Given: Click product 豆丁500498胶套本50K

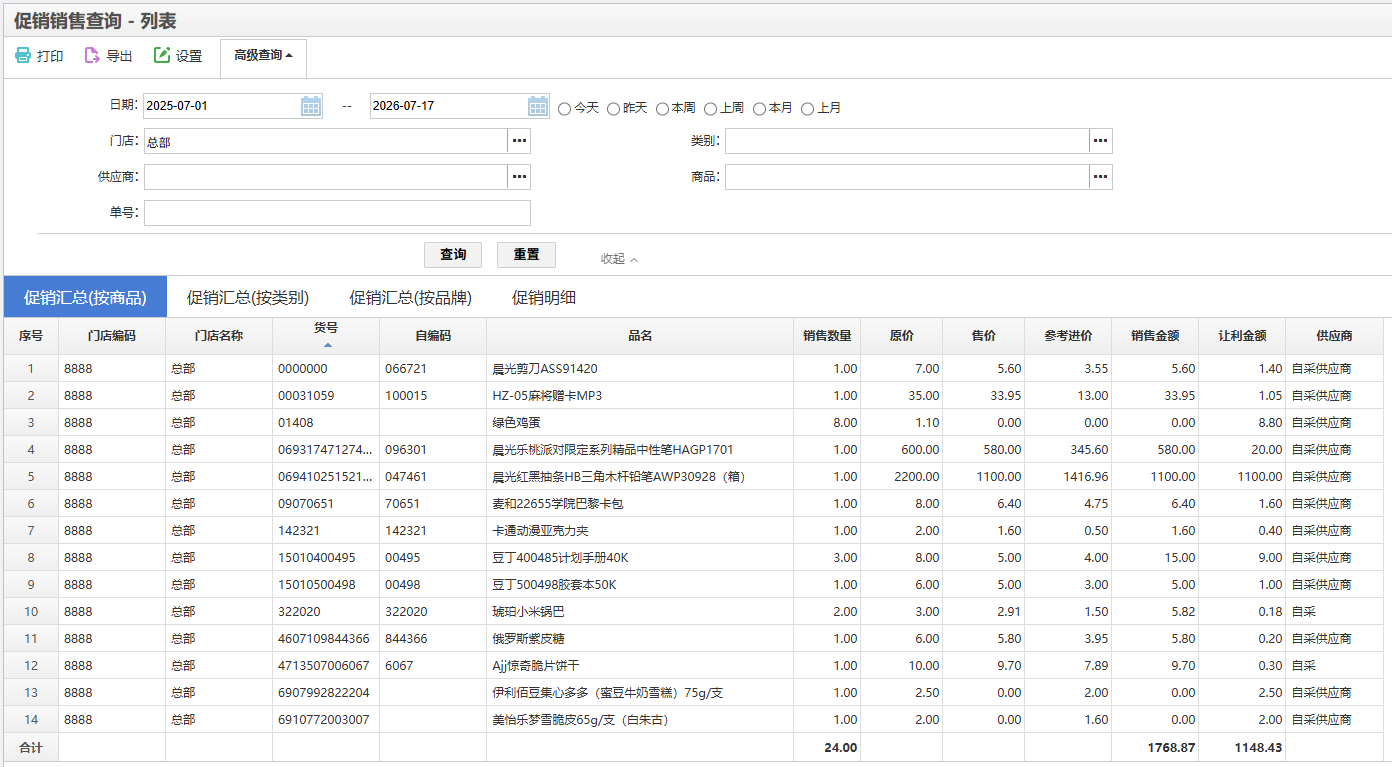Looking at the screenshot, I should (554, 585).
